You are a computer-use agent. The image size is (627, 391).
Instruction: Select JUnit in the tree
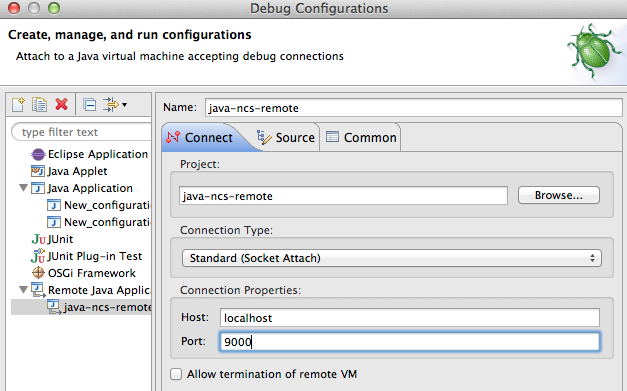[60, 239]
